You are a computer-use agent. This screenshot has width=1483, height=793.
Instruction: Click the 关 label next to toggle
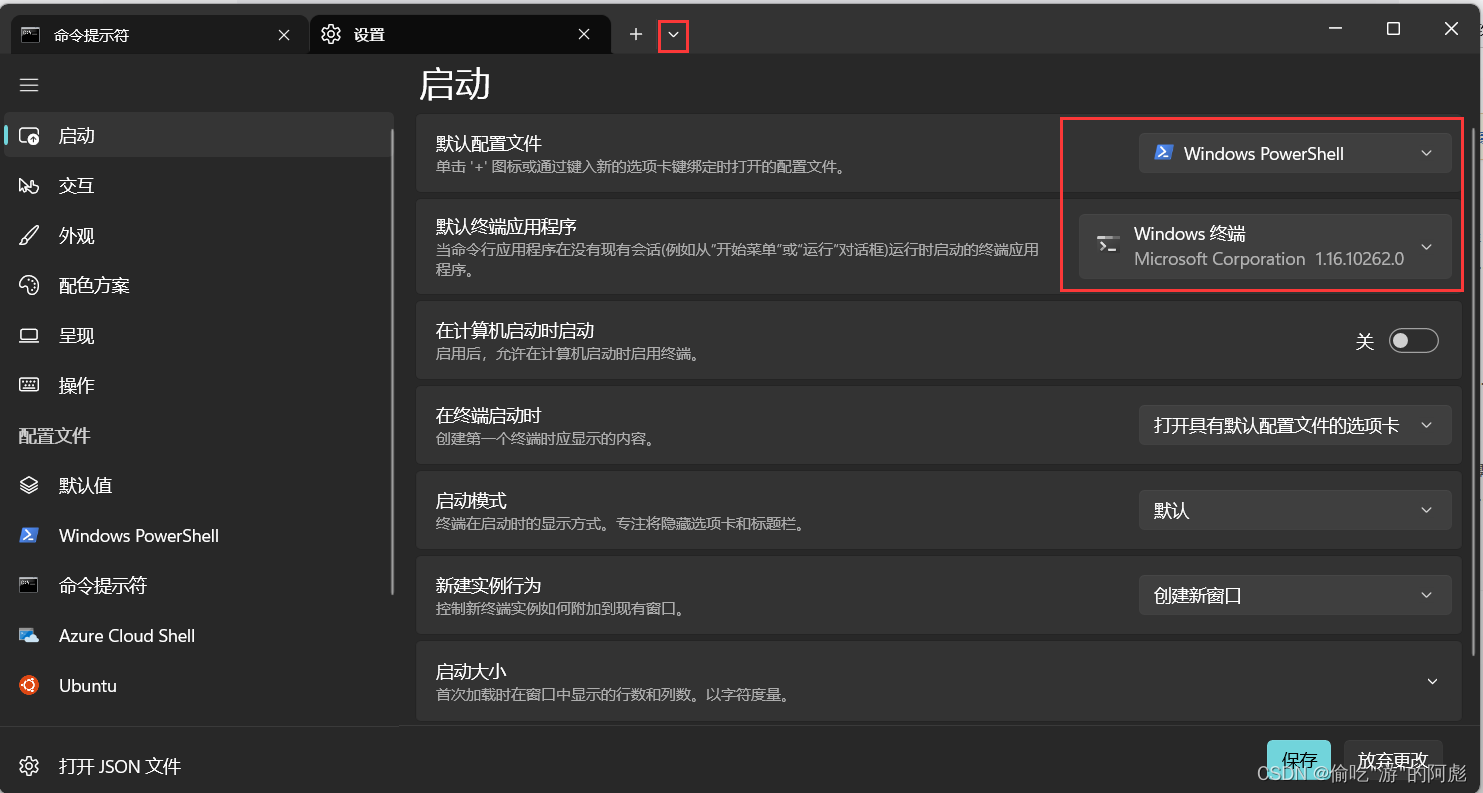click(x=1365, y=341)
